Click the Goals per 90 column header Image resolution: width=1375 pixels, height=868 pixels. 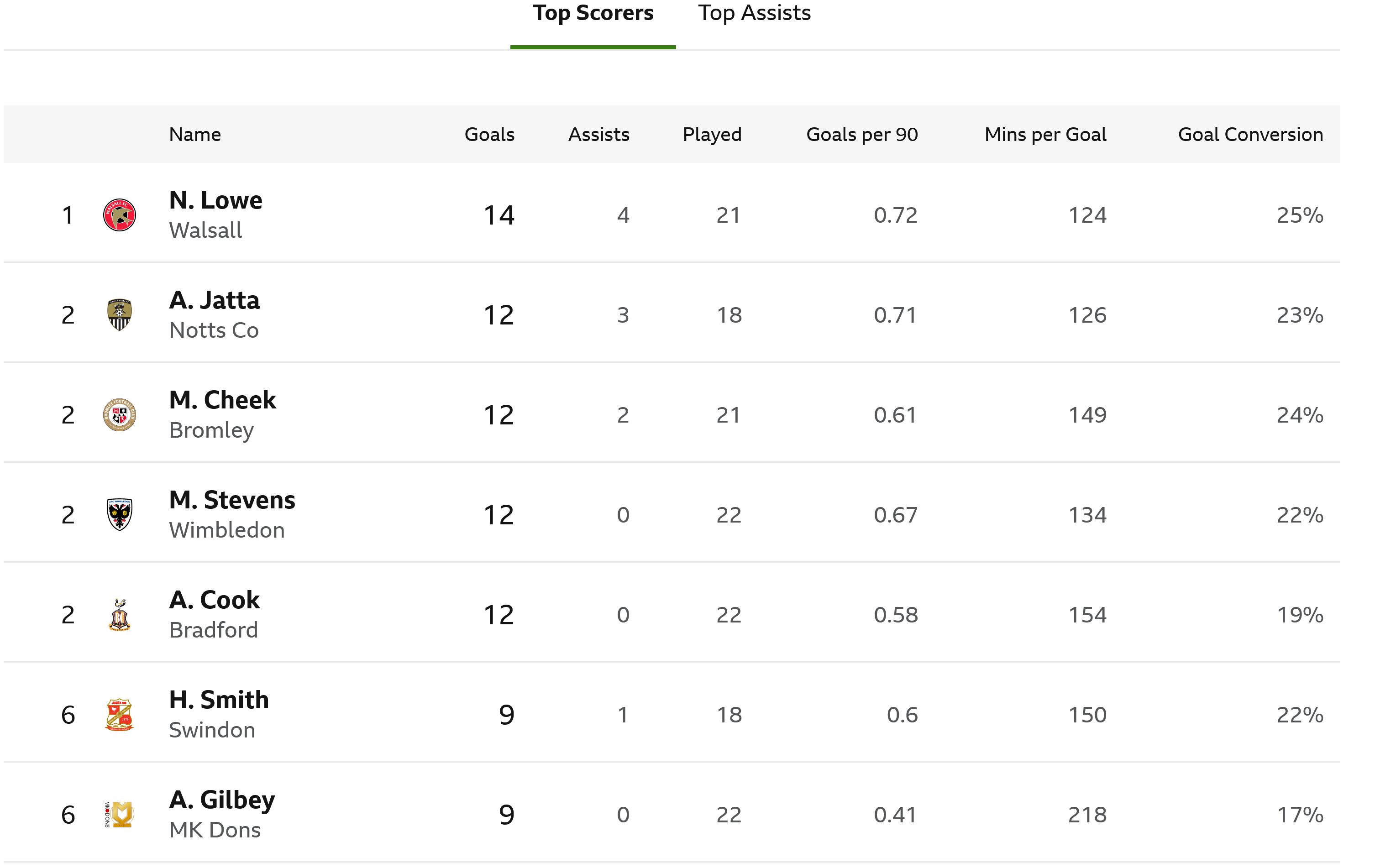click(862, 135)
